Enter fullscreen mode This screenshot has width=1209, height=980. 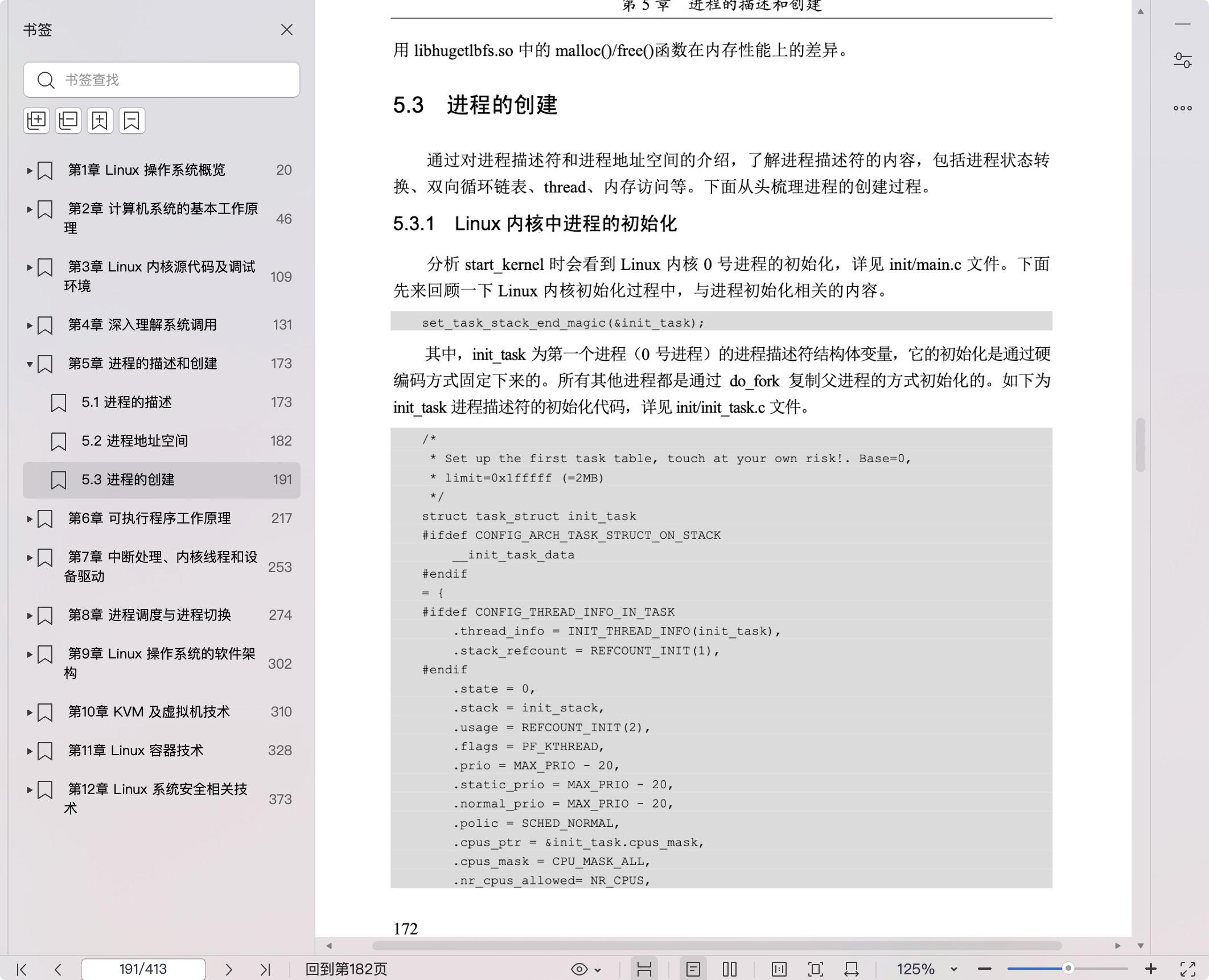(1188, 969)
